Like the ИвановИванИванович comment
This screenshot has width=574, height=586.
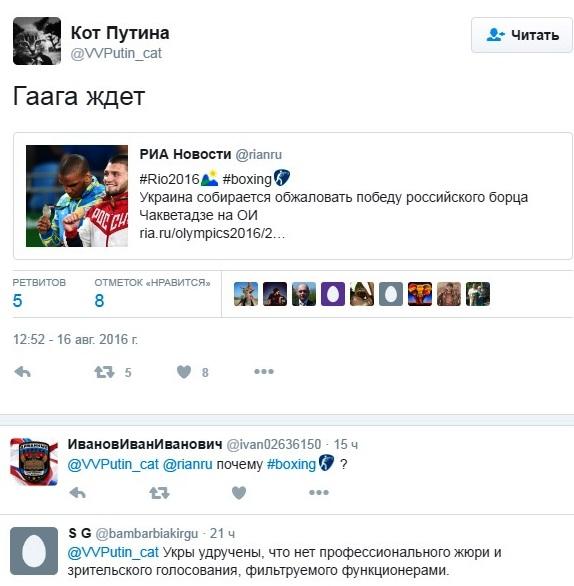[x=239, y=493]
